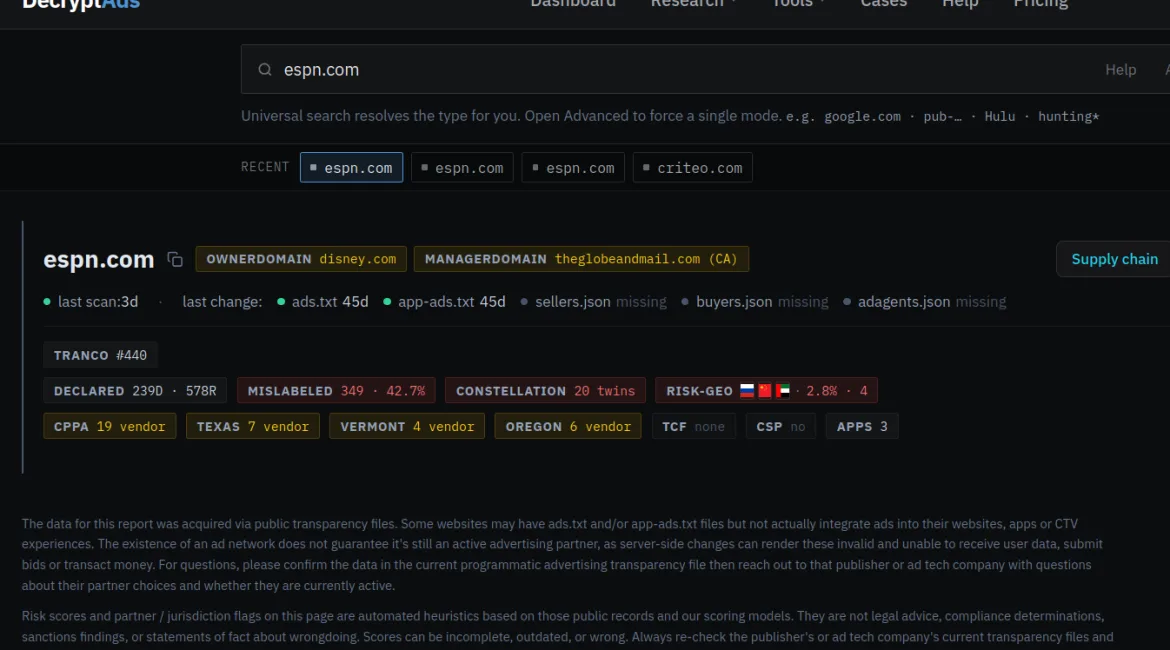Click Help inside the search bar
Screen dimensions: 1170x650
pyautogui.click(x=1120, y=69)
